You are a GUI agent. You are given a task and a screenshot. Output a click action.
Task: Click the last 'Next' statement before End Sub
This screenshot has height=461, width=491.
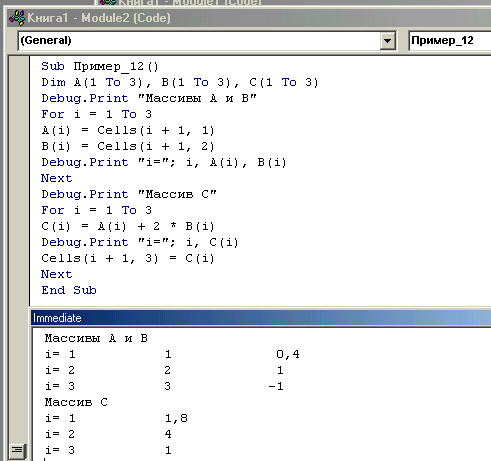click(56, 275)
